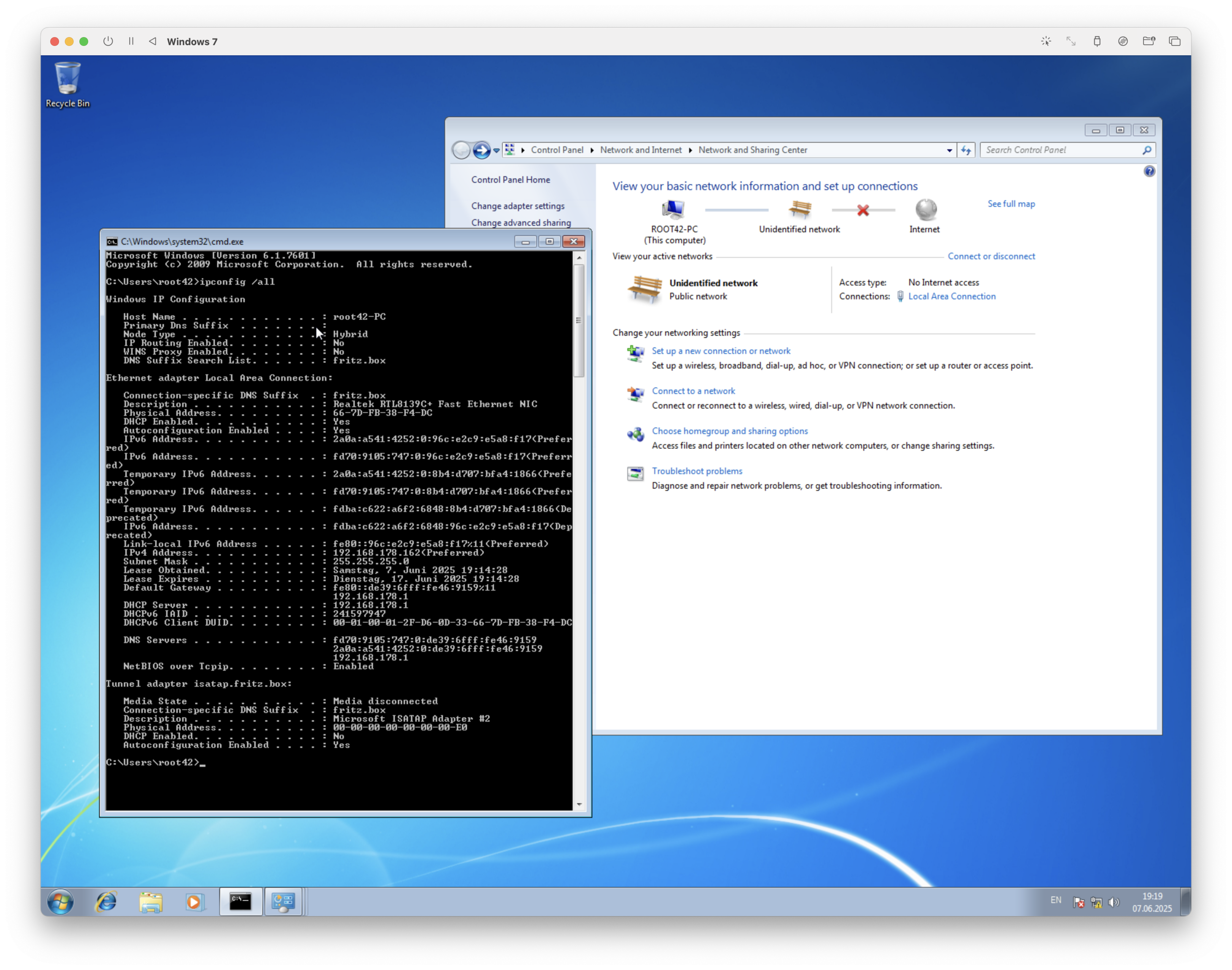
Task: Click Public network under Unidentified network
Action: tap(698, 296)
